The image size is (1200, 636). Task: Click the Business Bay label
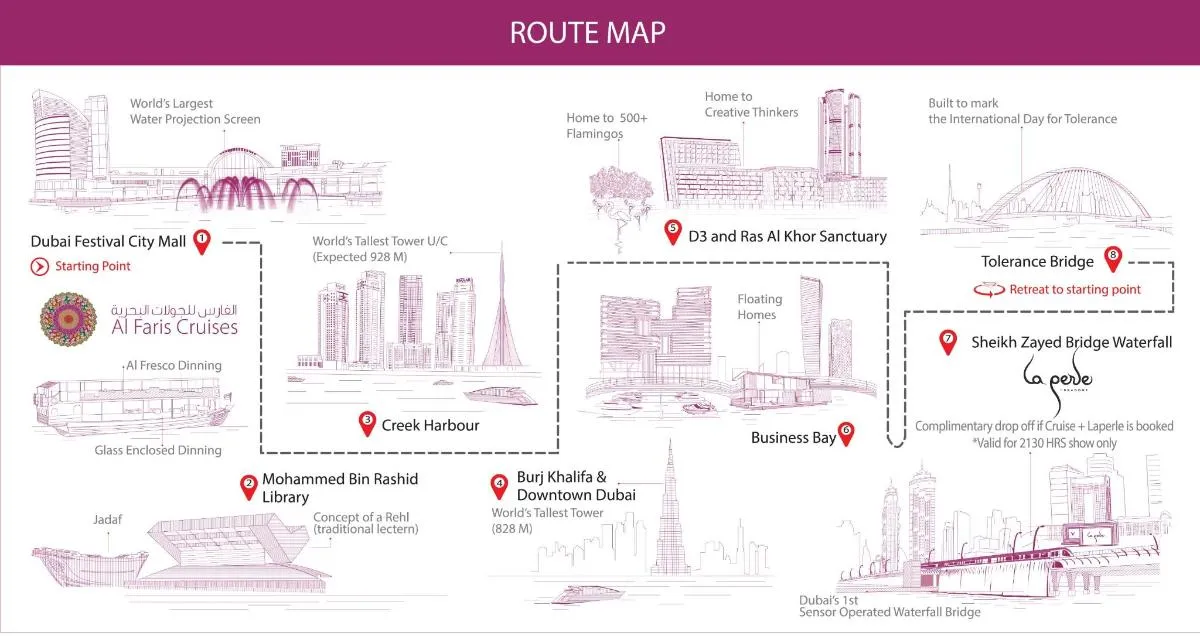(794, 438)
